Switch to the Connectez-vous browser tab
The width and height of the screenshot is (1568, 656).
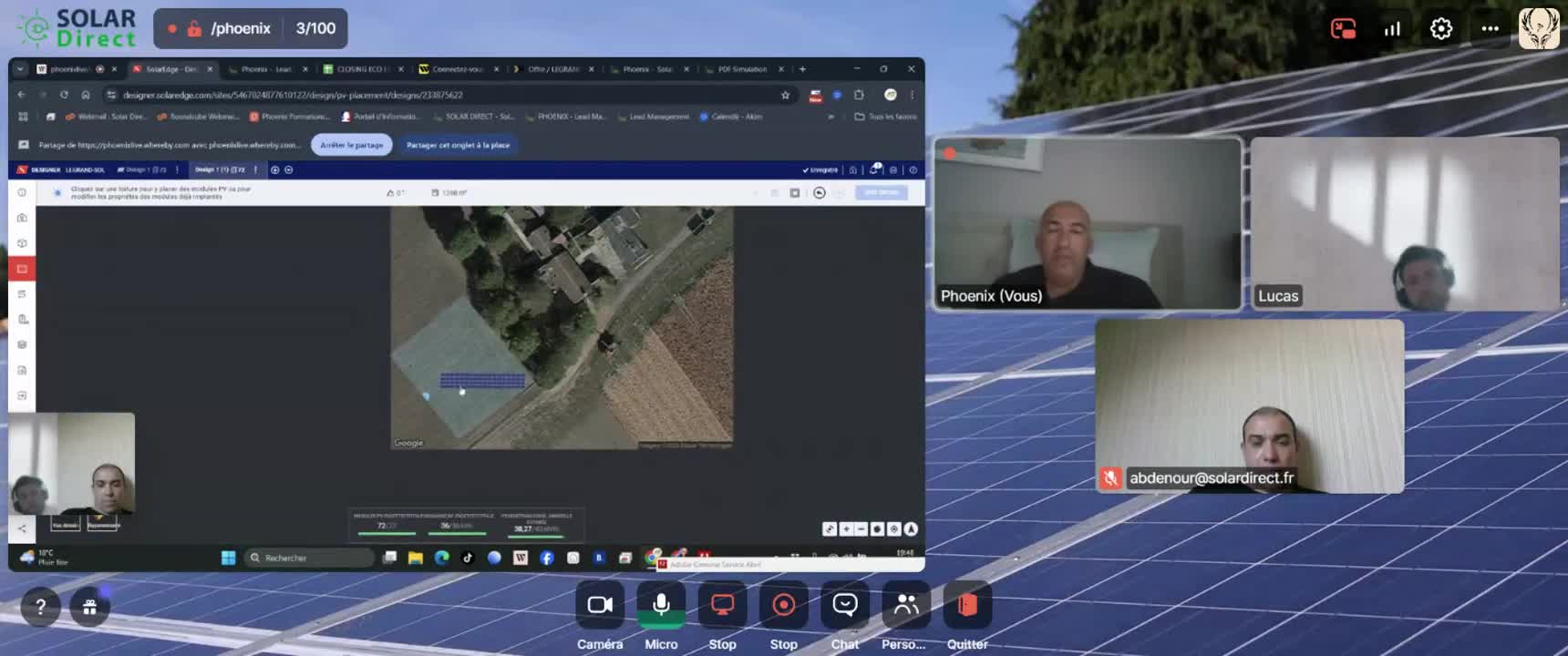(458, 69)
